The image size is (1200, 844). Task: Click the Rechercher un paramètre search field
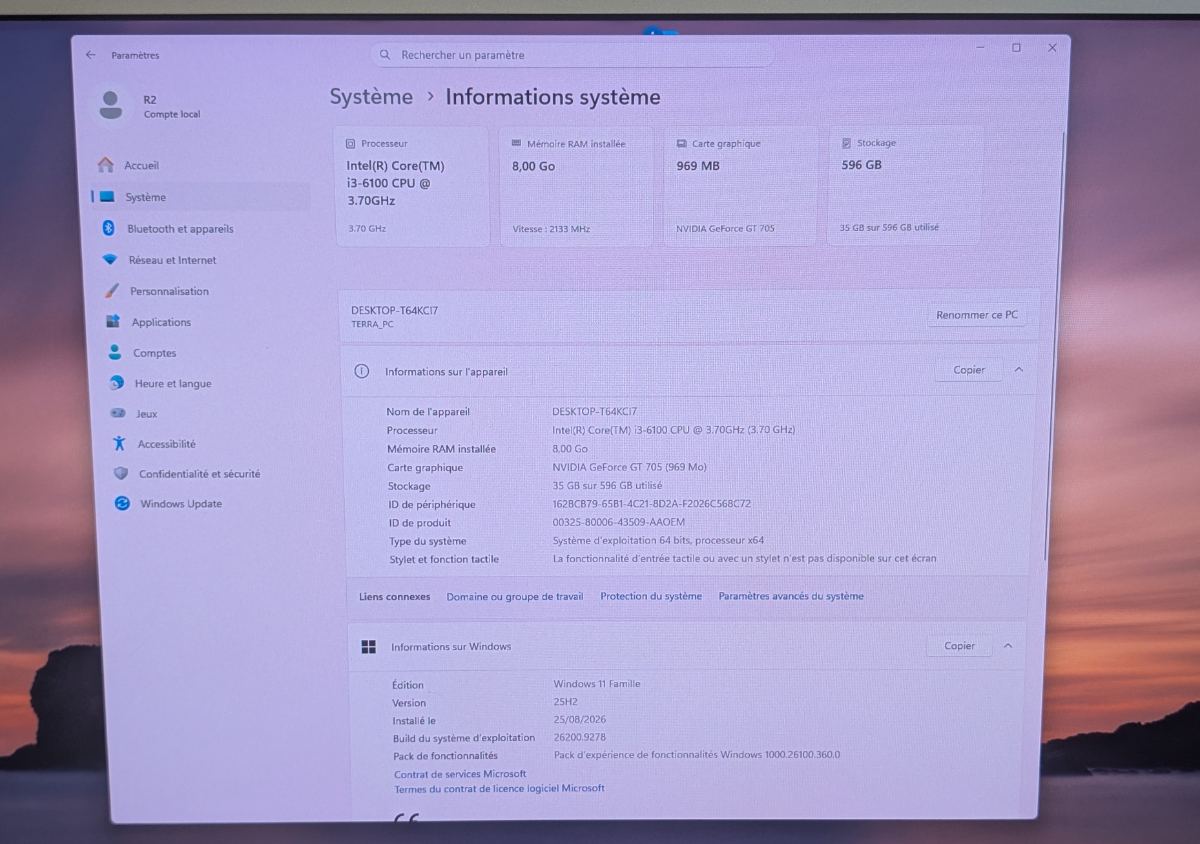(x=571, y=55)
